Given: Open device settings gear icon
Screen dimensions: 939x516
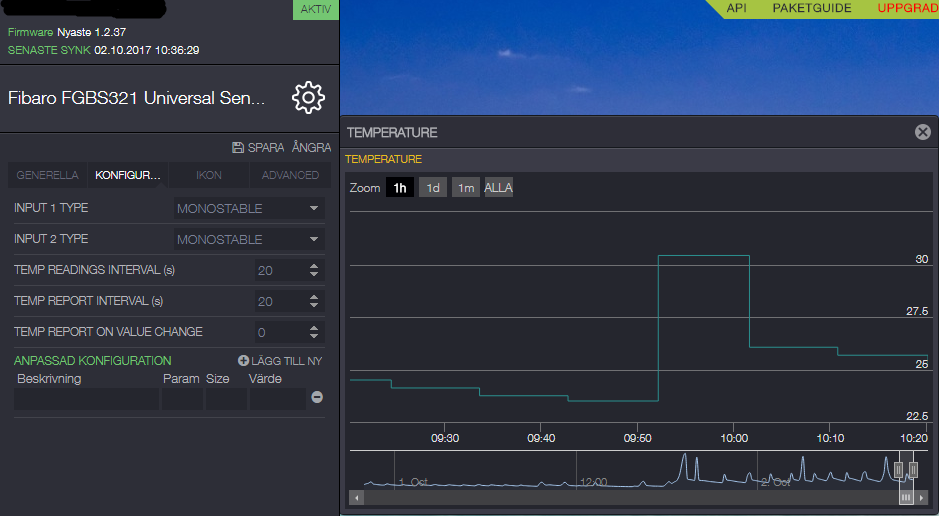Looking at the screenshot, I should coord(308,97).
